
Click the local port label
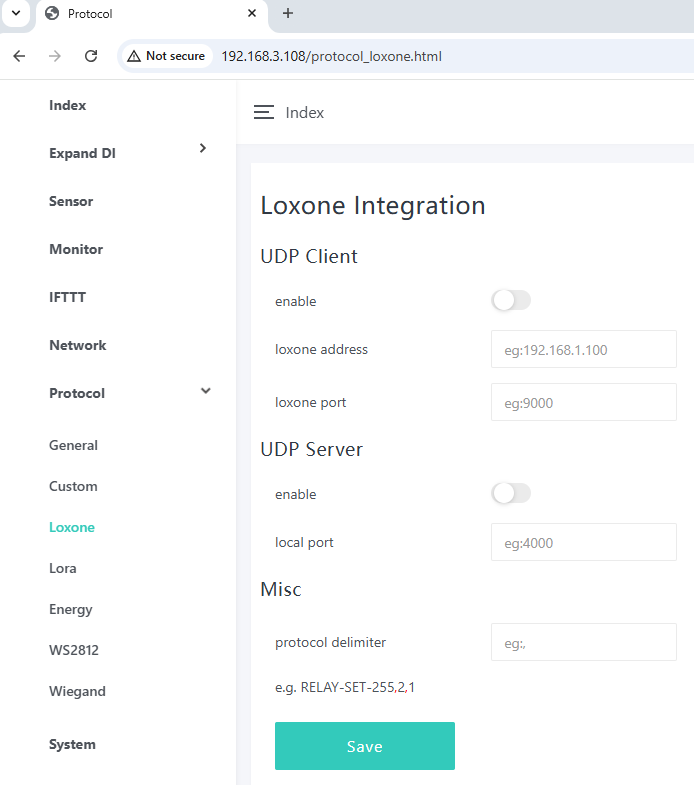pos(304,543)
